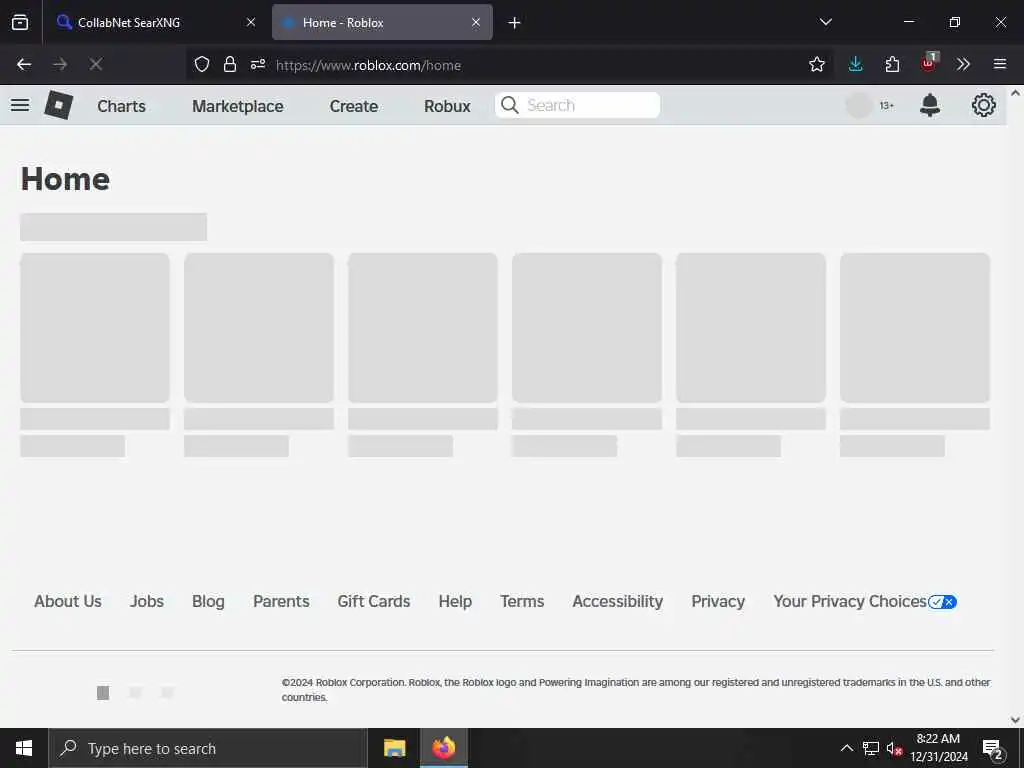The height and width of the screenshot is (768, 1024).
Task: Open the Firefox downloads panel
Action: tap(856, 64)
